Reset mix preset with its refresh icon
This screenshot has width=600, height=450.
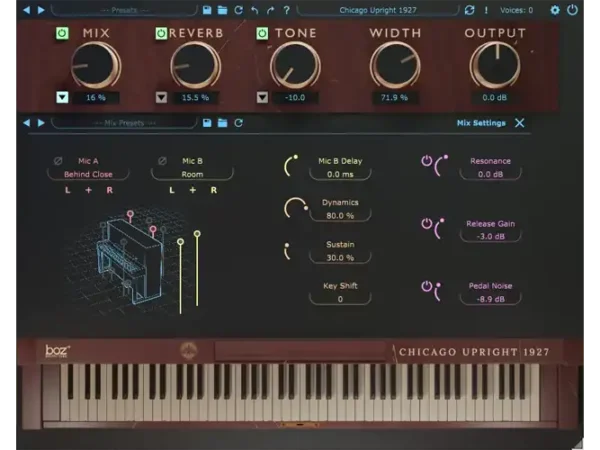coord(238,123)
